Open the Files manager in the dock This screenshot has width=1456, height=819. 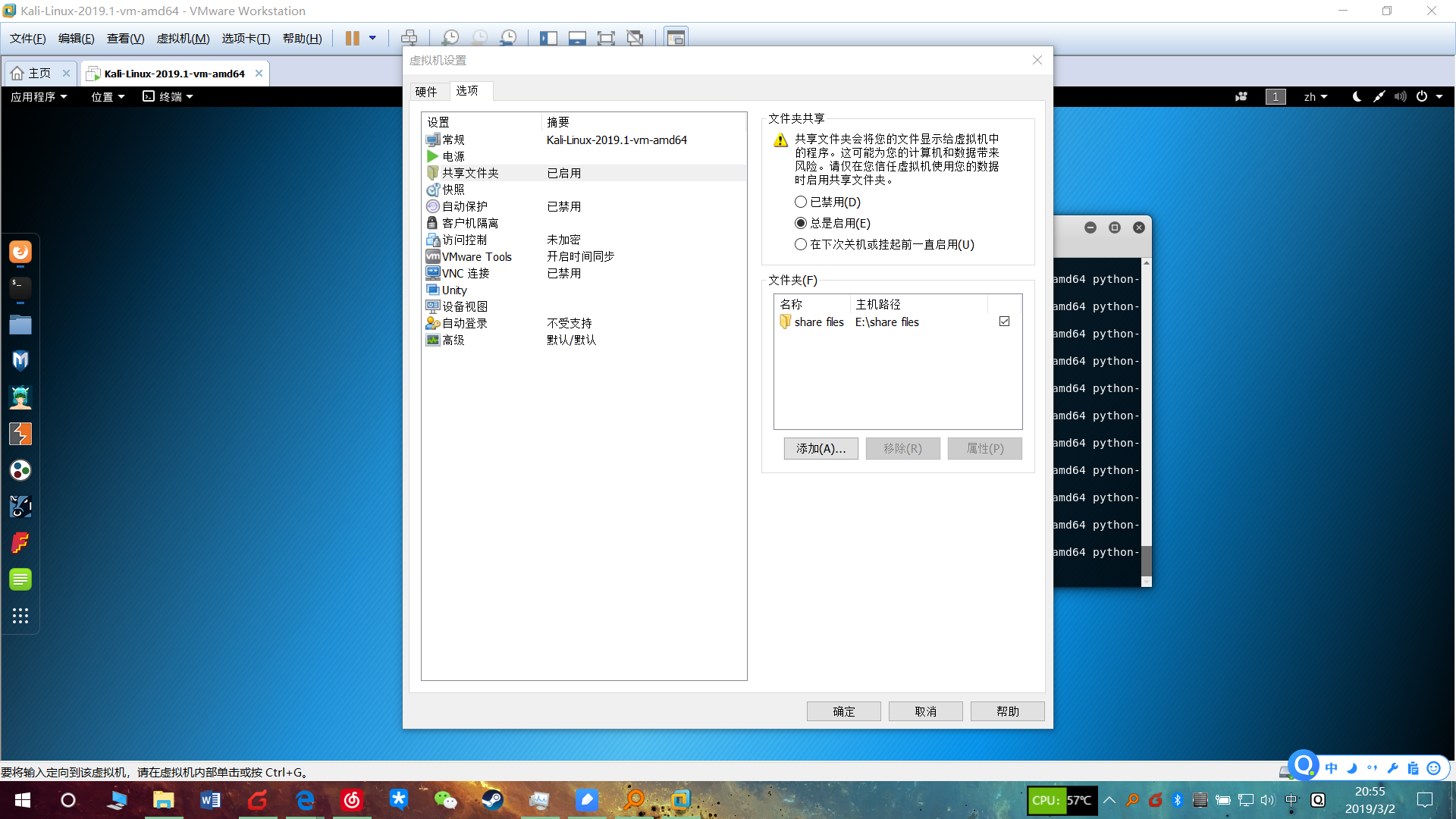pyautogui.click(x=20, y=325)
